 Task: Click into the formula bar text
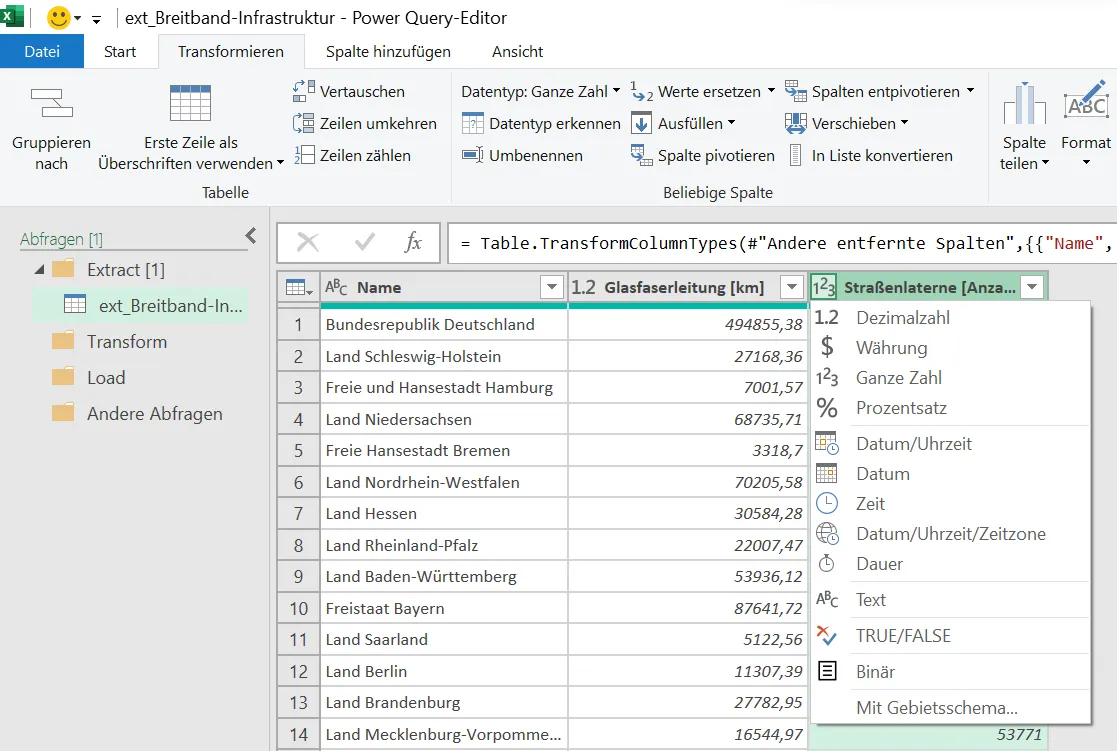782,243
